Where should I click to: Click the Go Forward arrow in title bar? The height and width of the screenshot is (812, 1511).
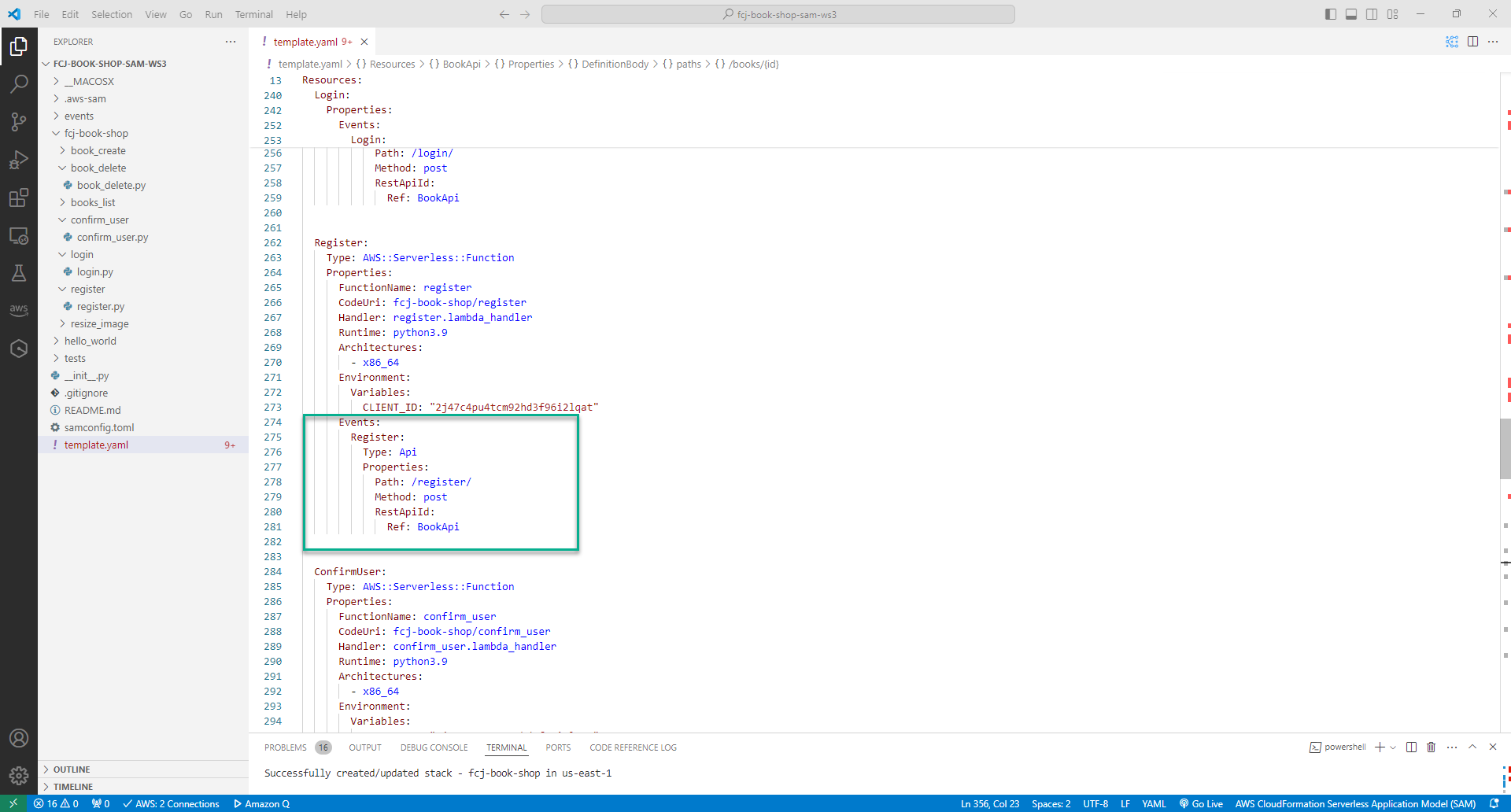(525, 14)
